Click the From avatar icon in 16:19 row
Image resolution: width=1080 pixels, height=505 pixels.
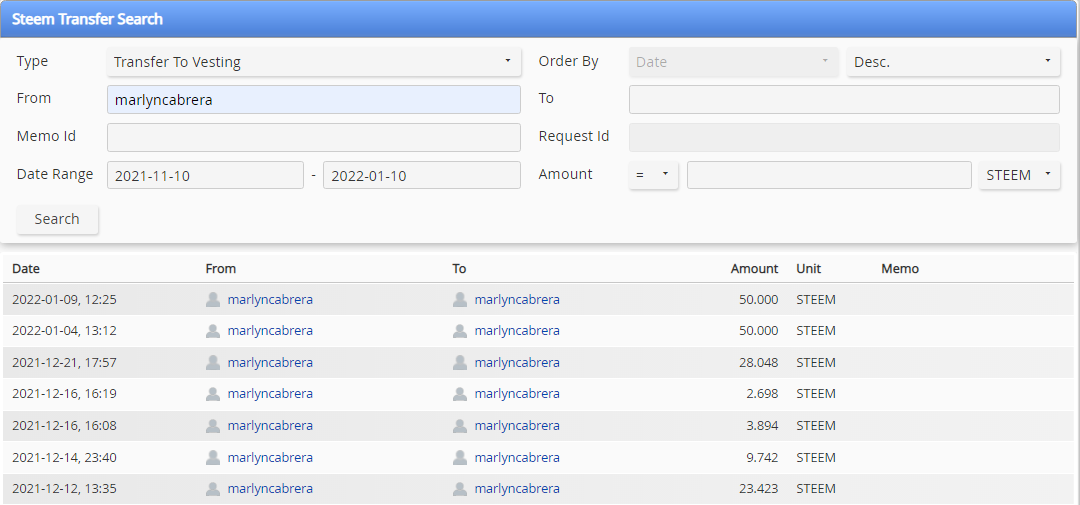(x=213, y=394)
